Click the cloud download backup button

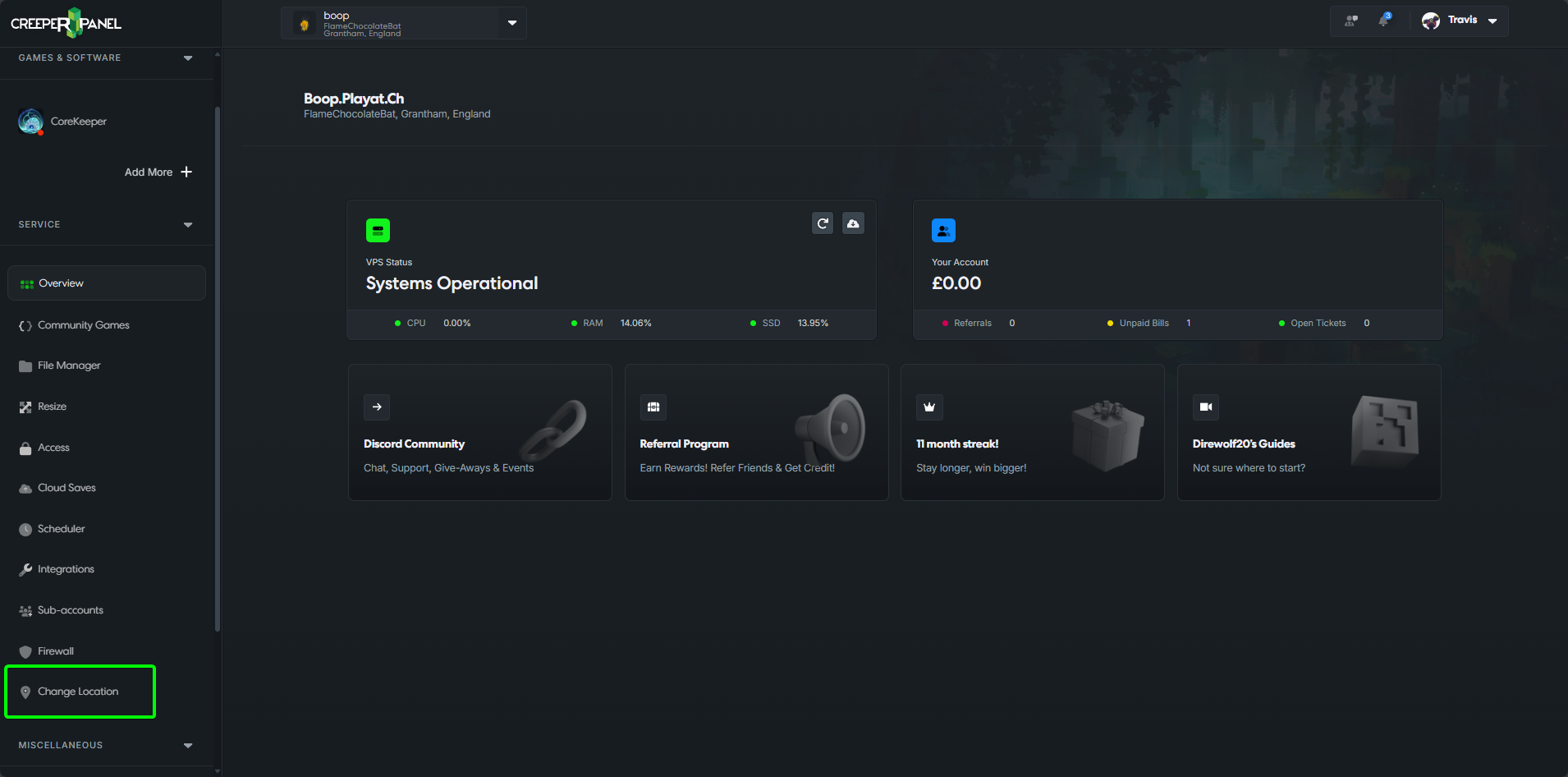point(853,223)
